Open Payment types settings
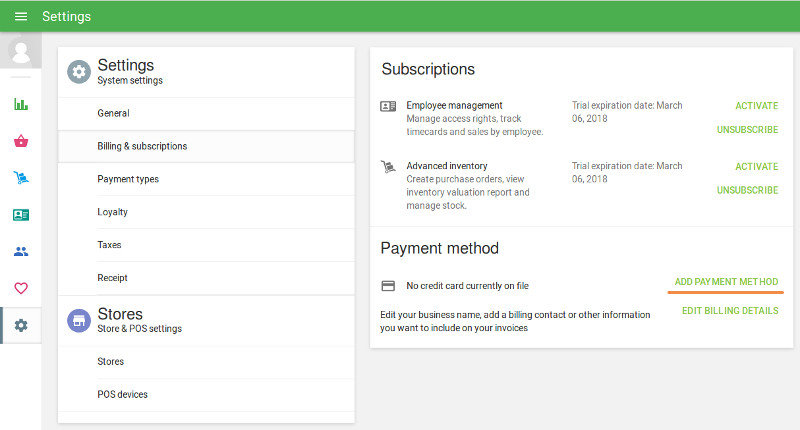Viewport: 800px width, 430px height. (128, 180)
